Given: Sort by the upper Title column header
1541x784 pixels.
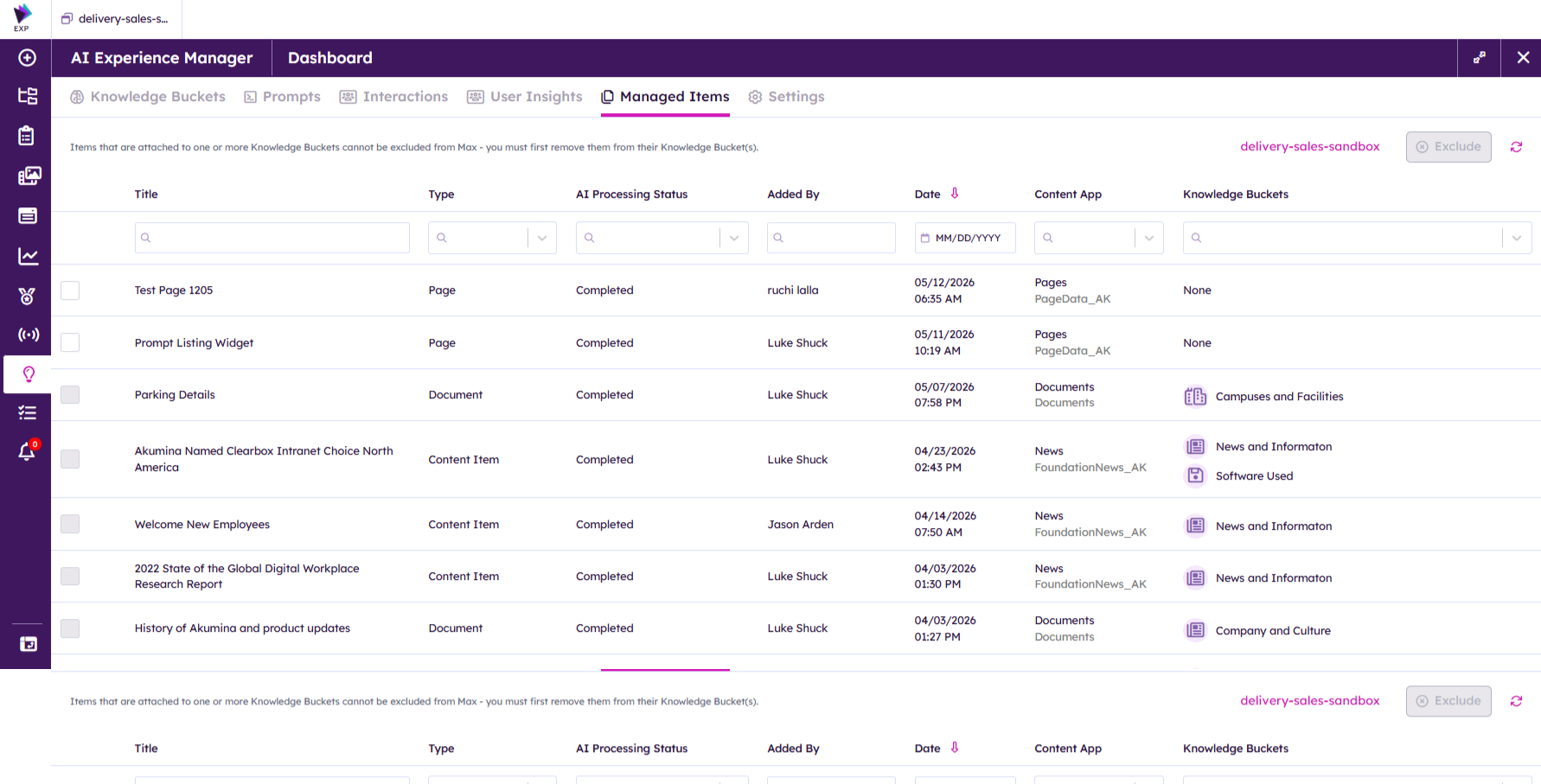Looking at the screenshot, I should (x=146, y=194).
